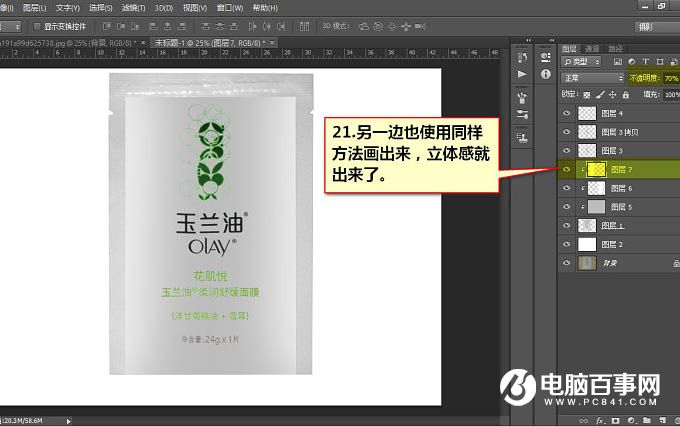The width and height of the screenshot is (680, 426).
Task: Hide layer 图层 7 via eye icon
Action: [x=566, y=169]
